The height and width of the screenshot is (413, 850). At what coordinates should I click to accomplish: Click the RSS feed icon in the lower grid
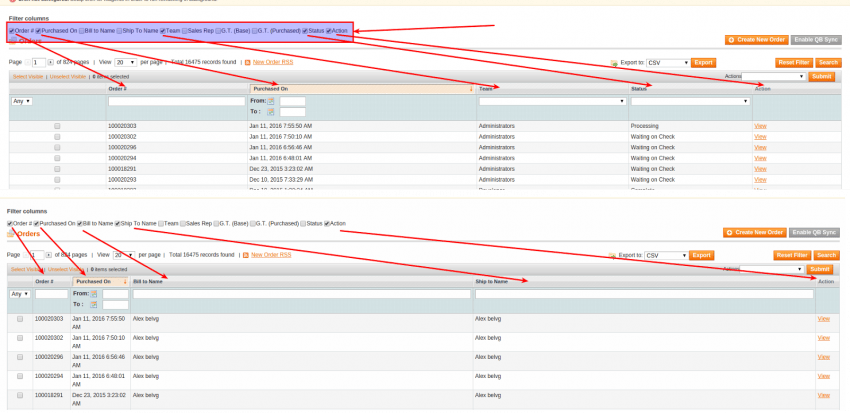point(246,255)
